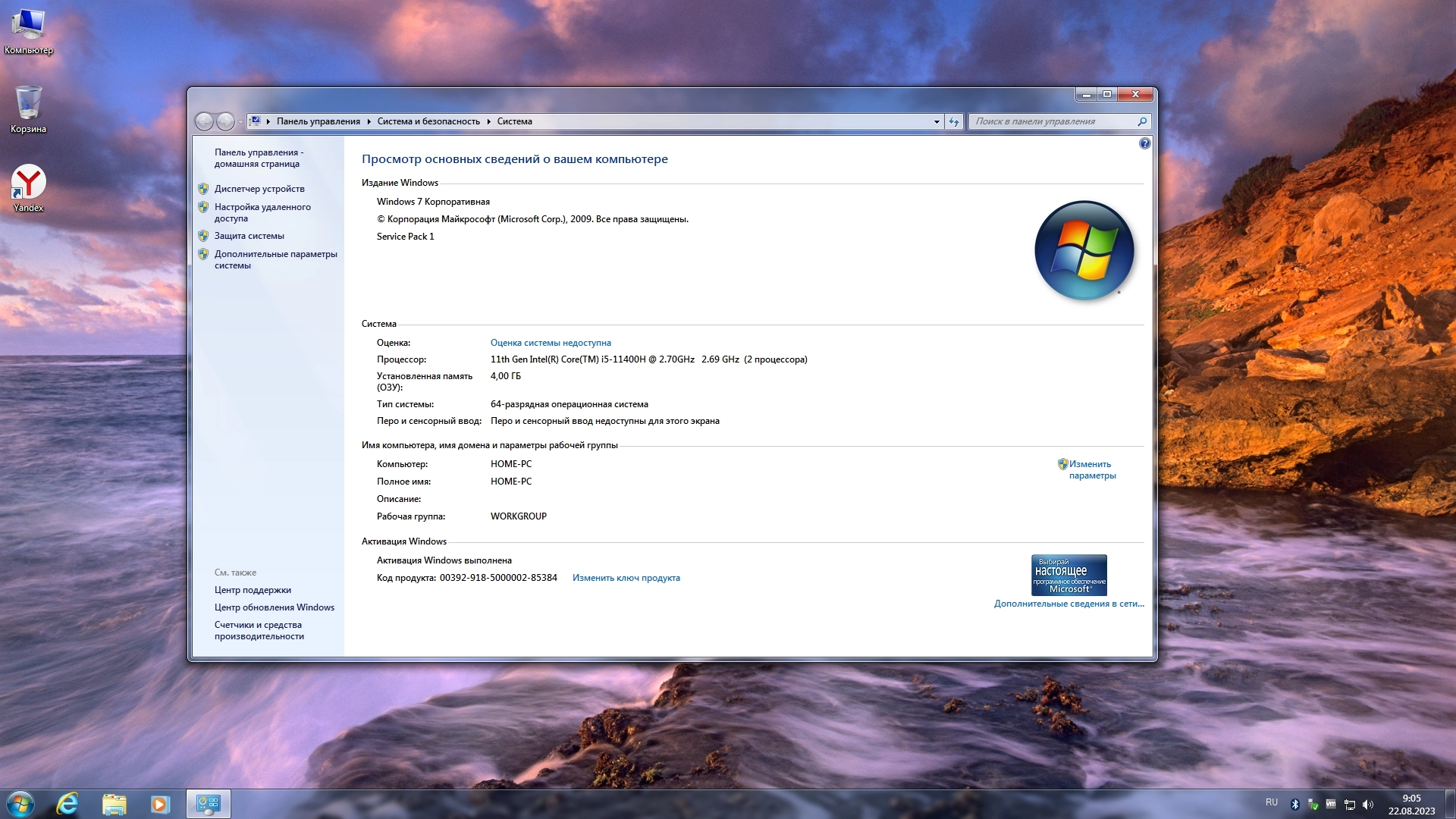Open the recent pages dropdown next to the navigation arrows
This screenshot has height=819, width=1456.
pyautogui.click(x=240, y=121)
